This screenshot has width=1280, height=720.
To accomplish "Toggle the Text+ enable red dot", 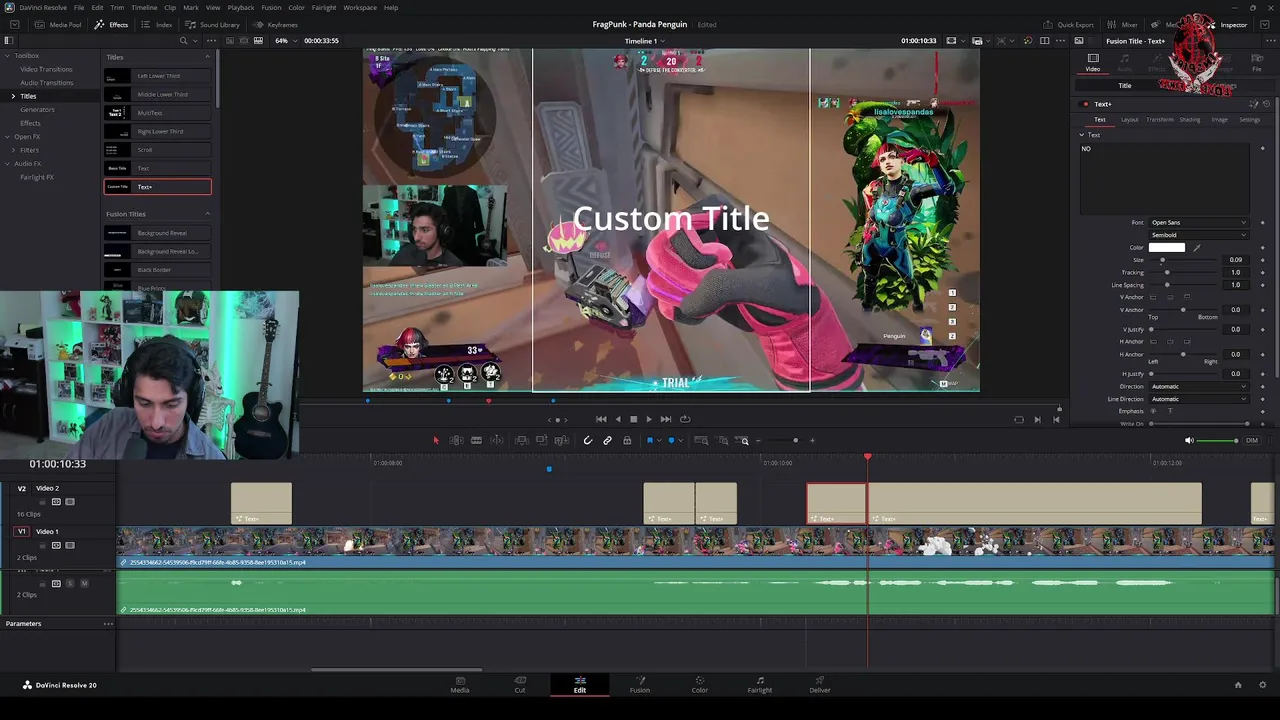I will pos(1085,104).
